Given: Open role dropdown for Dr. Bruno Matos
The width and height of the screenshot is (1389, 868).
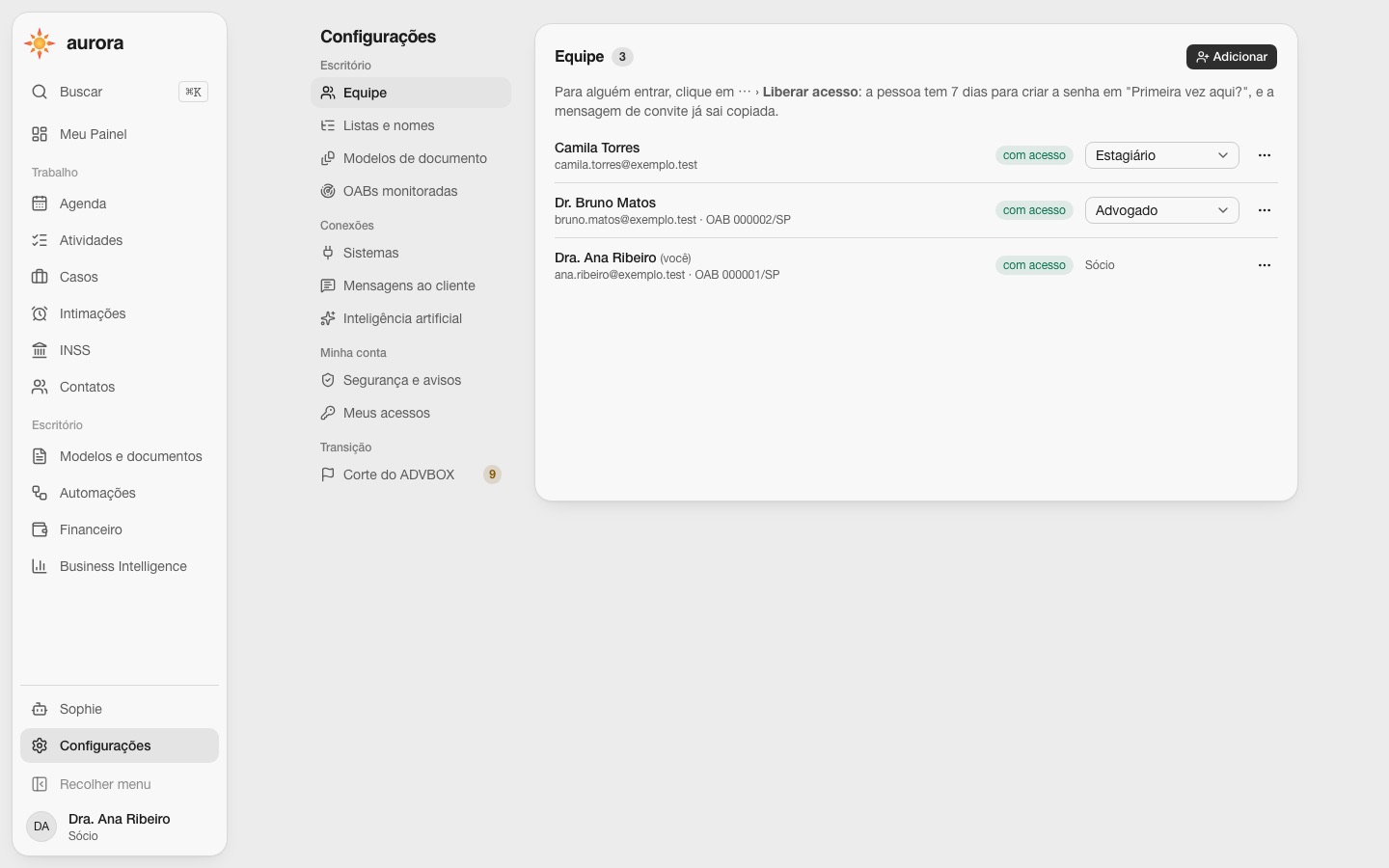Looking at the screenshot, I should (x=1162, y=210).
